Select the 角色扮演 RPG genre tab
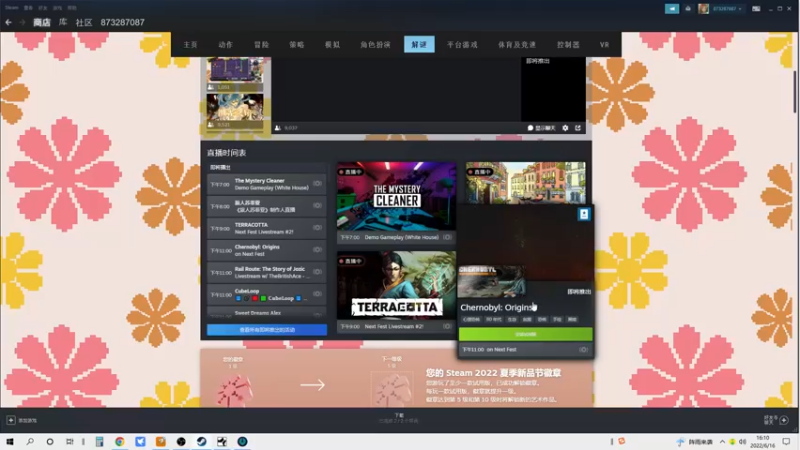Image resolution: width=800 pixels, height=450 pixels. (375, 44)
